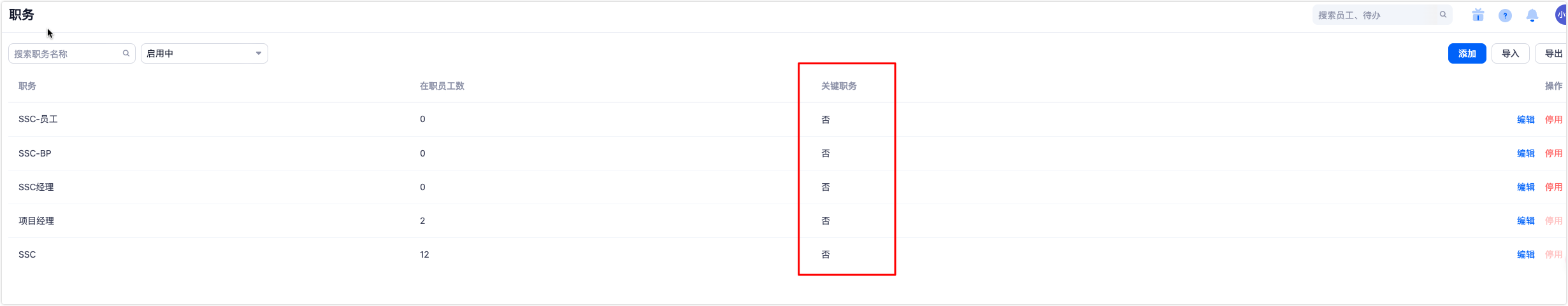Click the 导出 button
1568x306 pixels.
click(1553, 53)
